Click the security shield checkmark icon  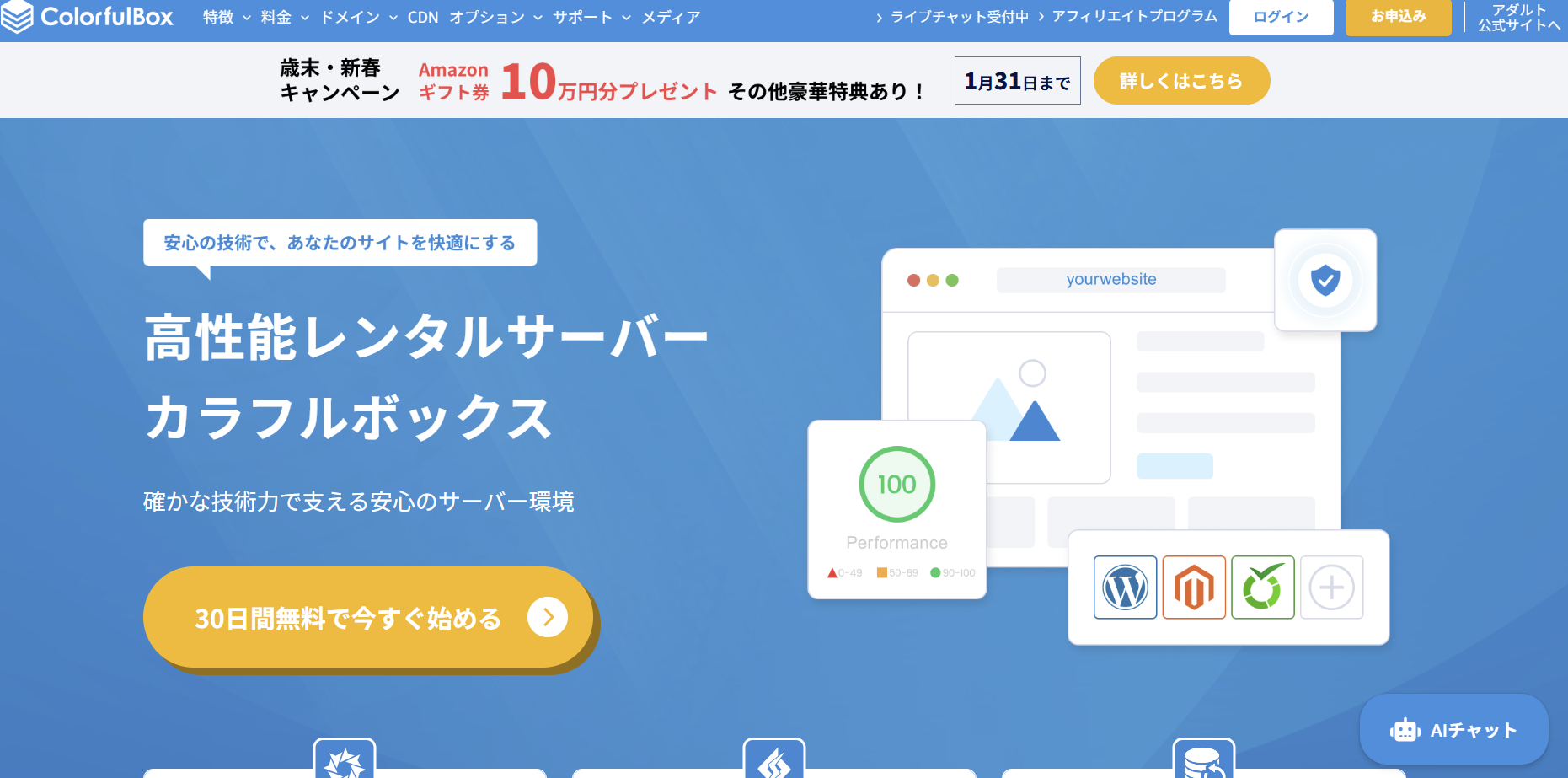click(1325, 280)
